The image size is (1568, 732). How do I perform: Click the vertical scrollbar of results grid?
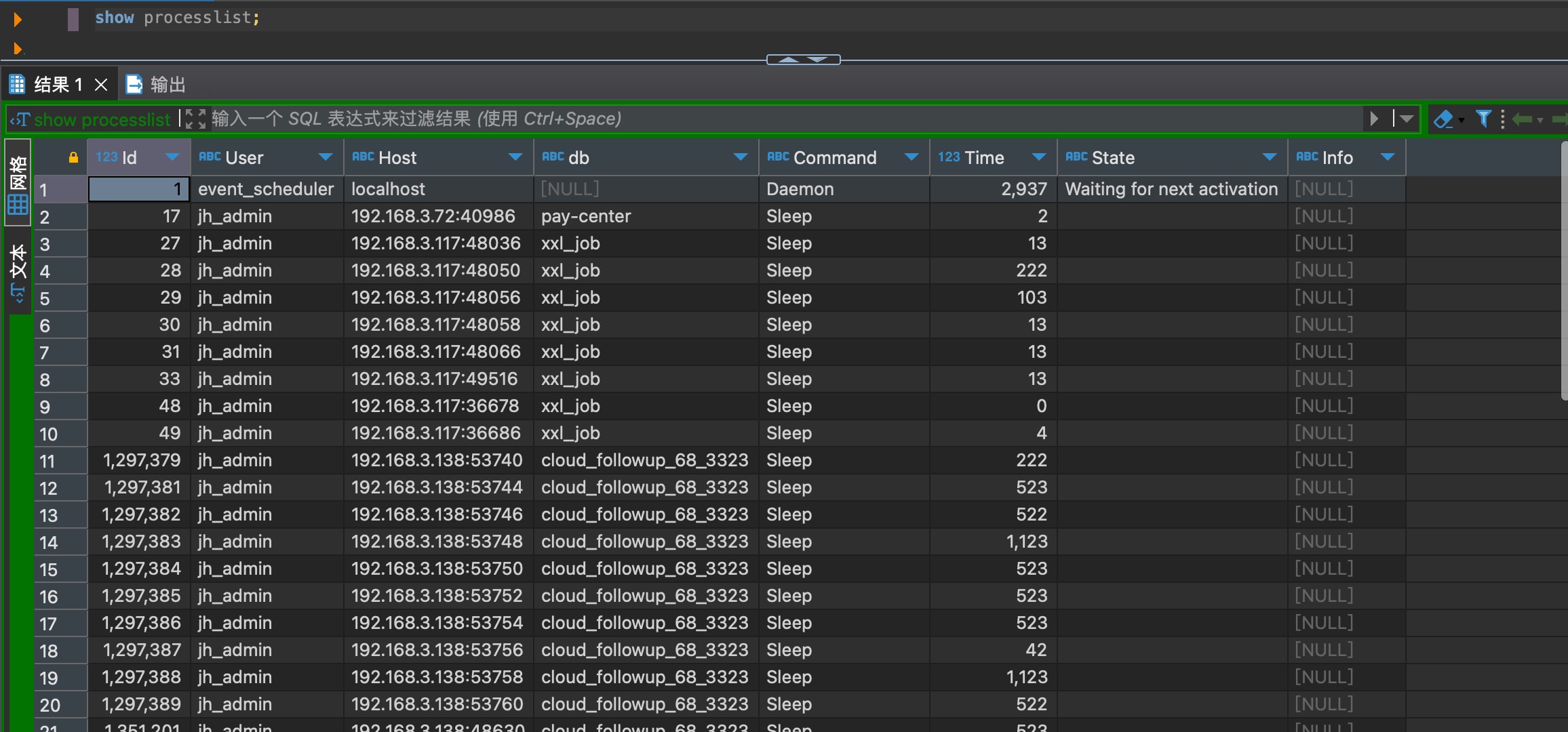[x=1564, y=271]
